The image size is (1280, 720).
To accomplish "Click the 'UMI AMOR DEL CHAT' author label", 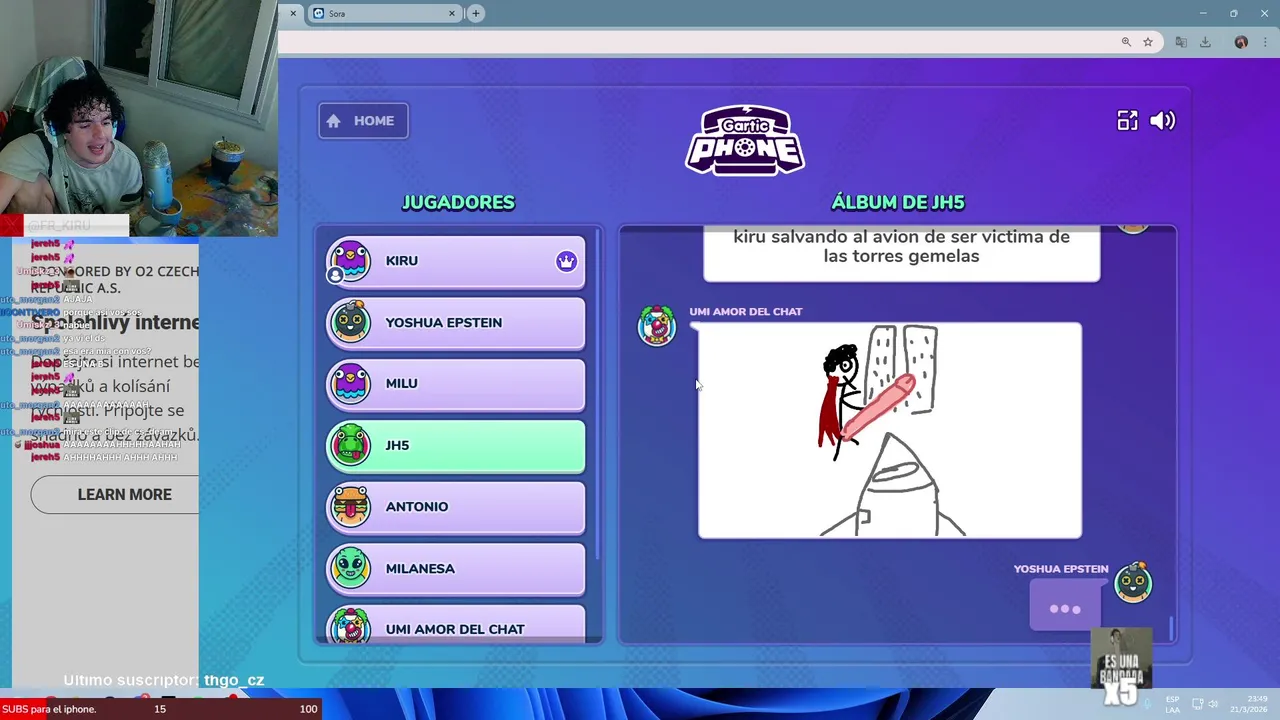I will click(746, 311).
